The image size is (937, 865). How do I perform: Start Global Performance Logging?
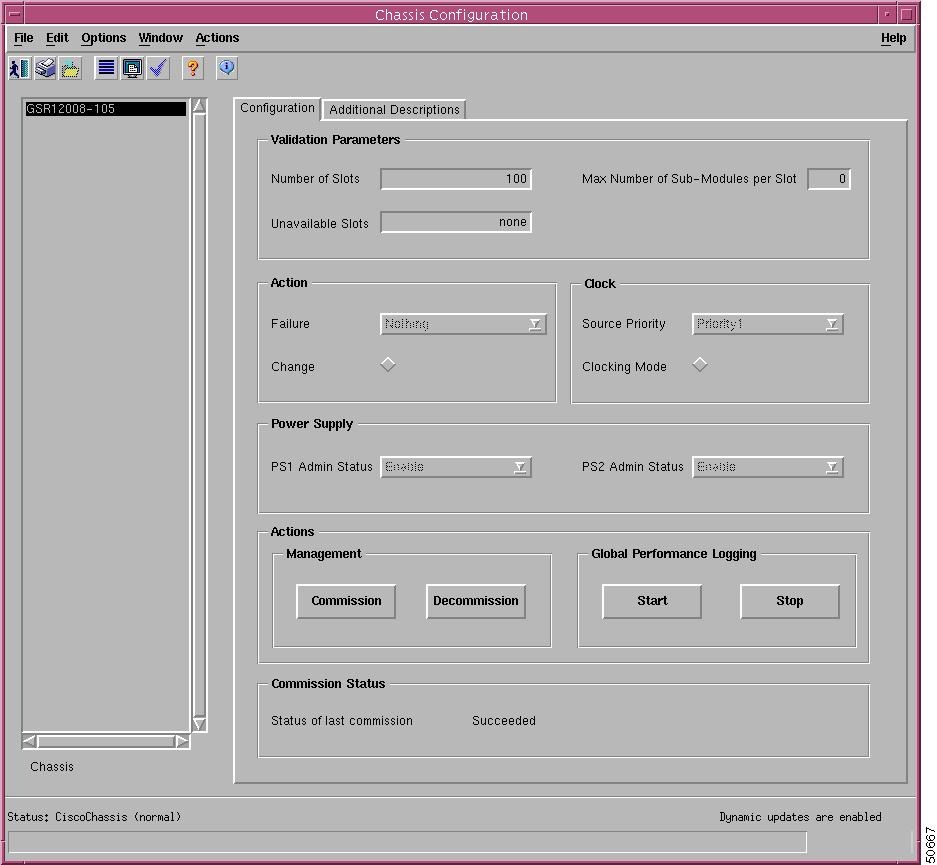click(x=652, y=601)
